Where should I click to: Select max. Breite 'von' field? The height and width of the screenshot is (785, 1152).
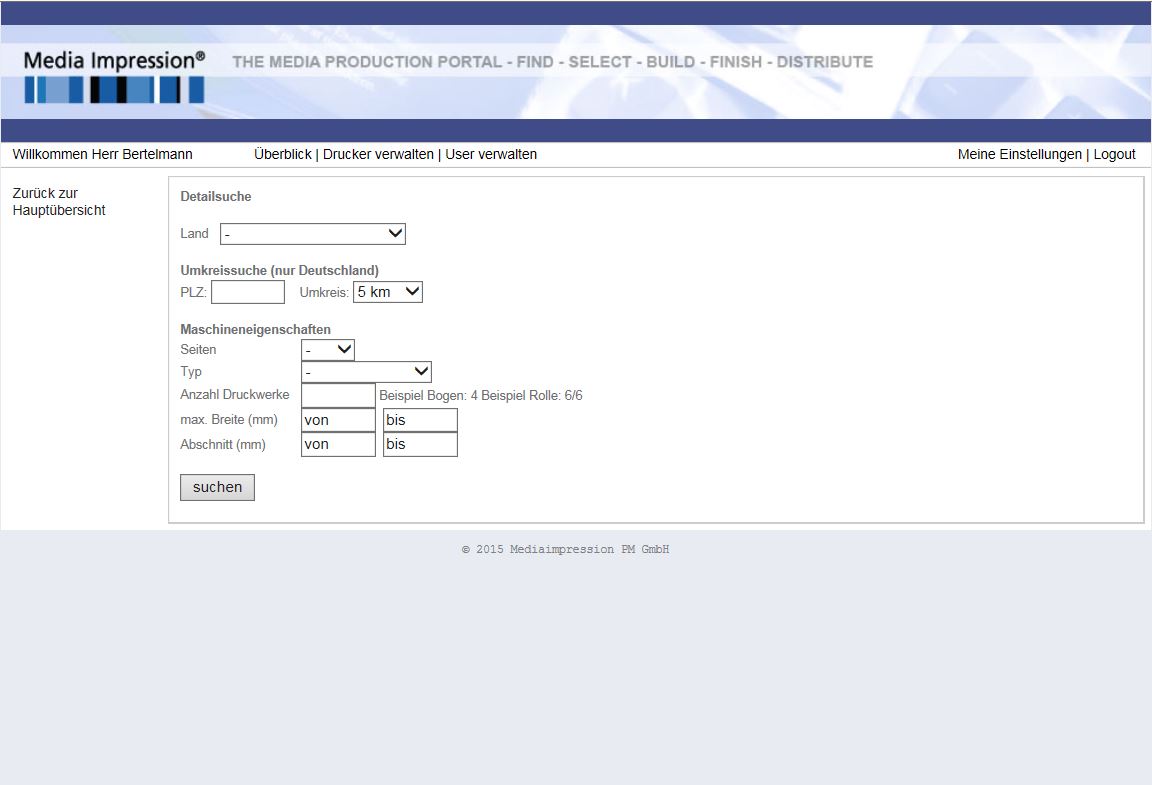[338, 420]
